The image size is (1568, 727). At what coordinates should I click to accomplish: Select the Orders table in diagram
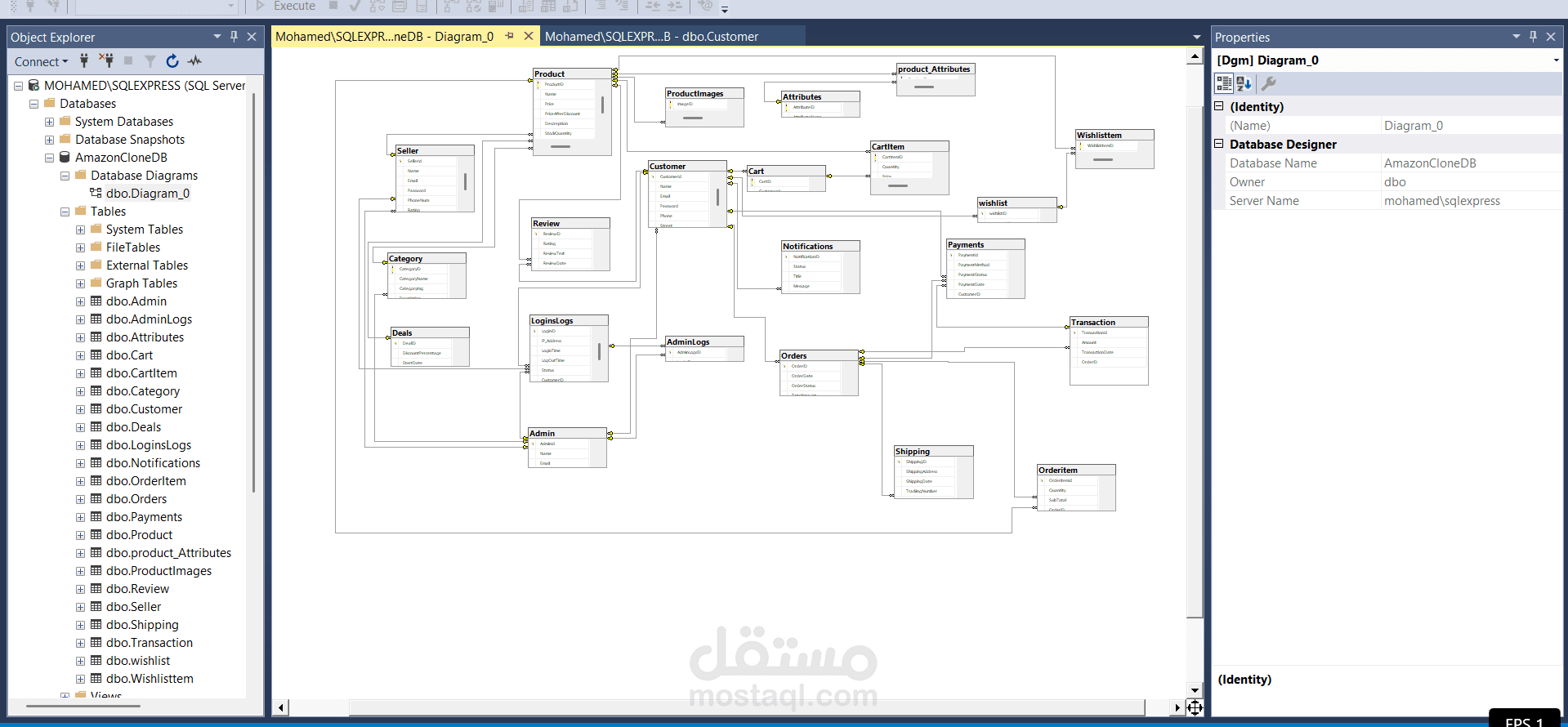(x=819, y=373)
